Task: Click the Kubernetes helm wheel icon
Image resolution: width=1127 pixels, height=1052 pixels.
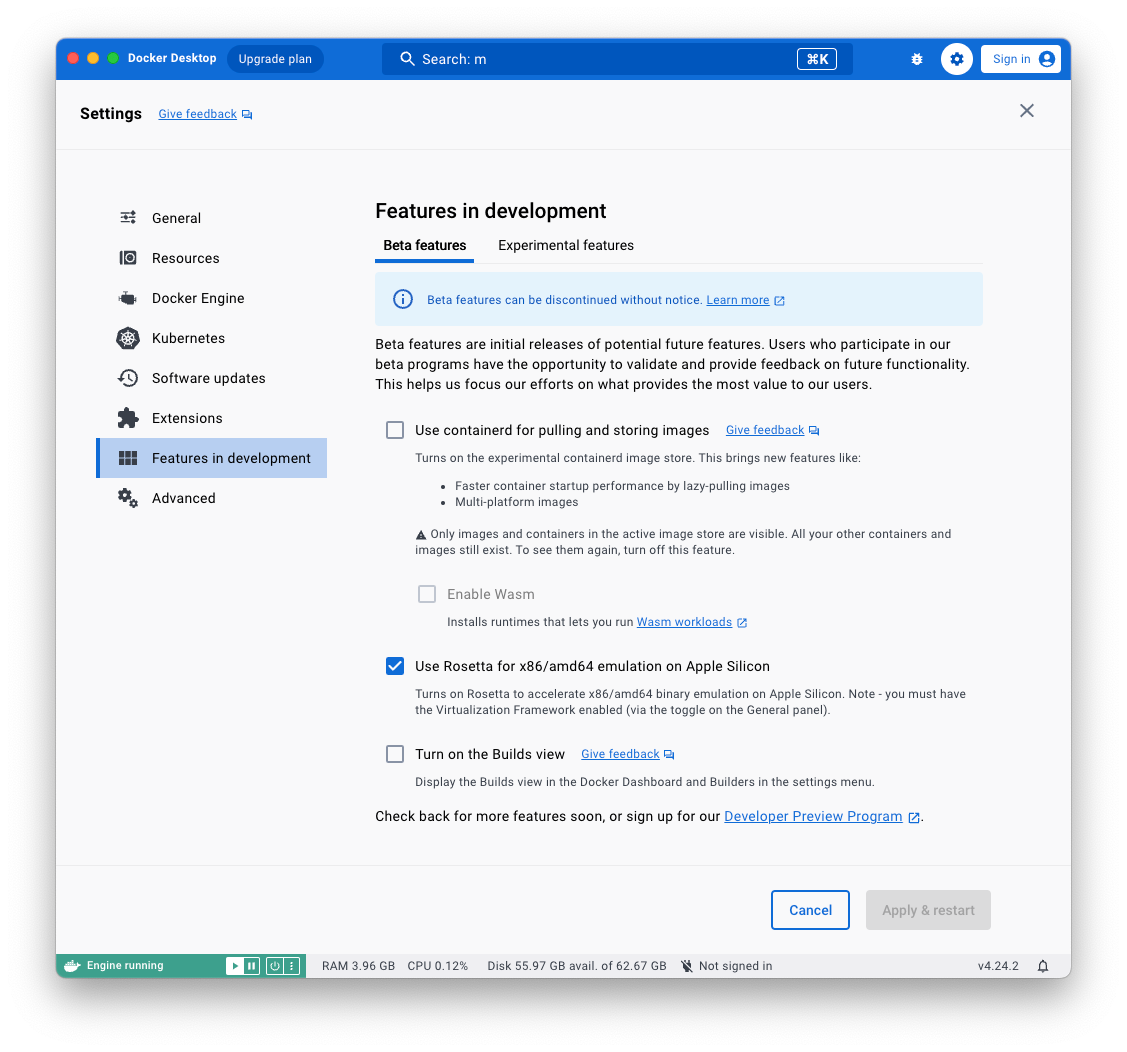Action: [128, 338]
